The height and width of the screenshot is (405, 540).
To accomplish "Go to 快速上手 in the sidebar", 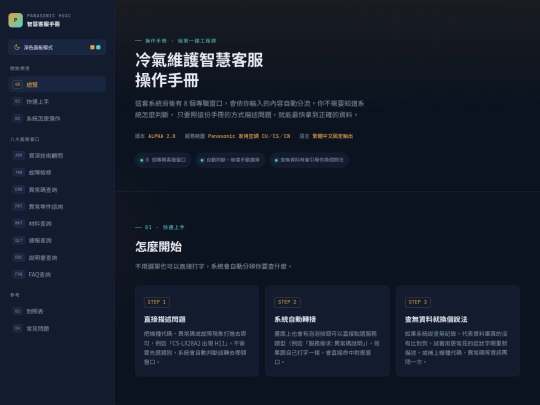I will coord(57,102).
